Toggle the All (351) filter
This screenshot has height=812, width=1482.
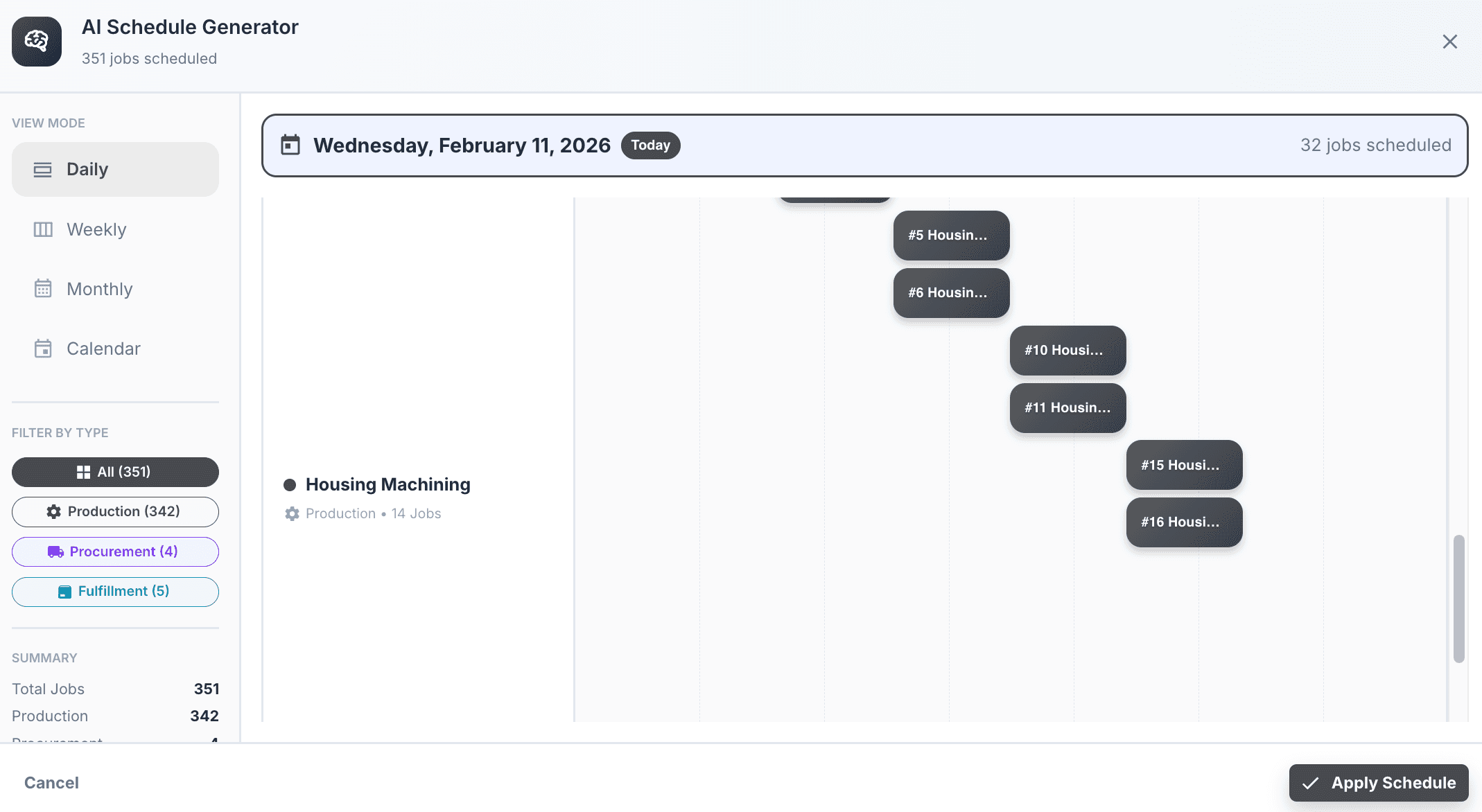115,472
